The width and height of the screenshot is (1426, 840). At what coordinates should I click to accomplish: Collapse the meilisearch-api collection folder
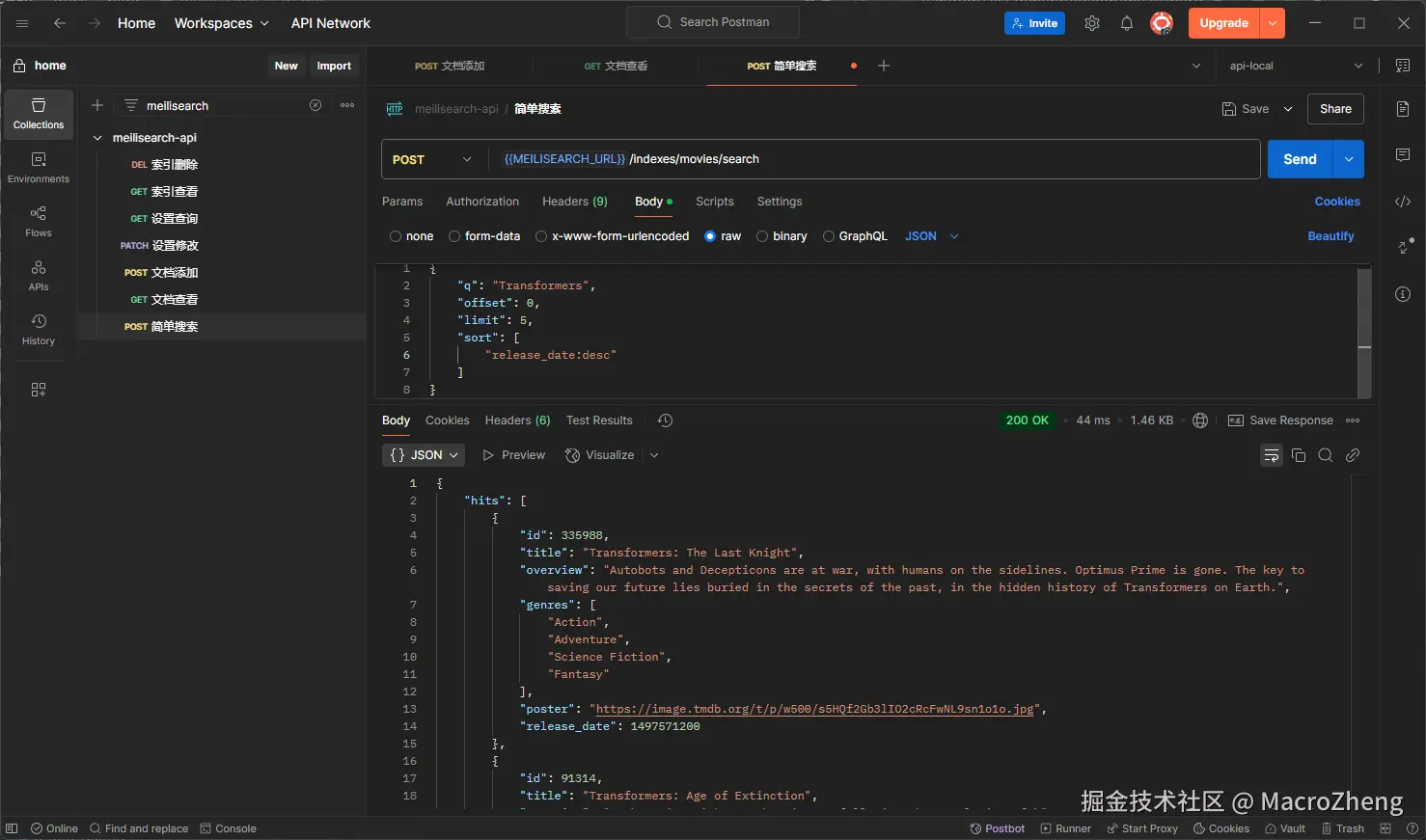(97, 138)
